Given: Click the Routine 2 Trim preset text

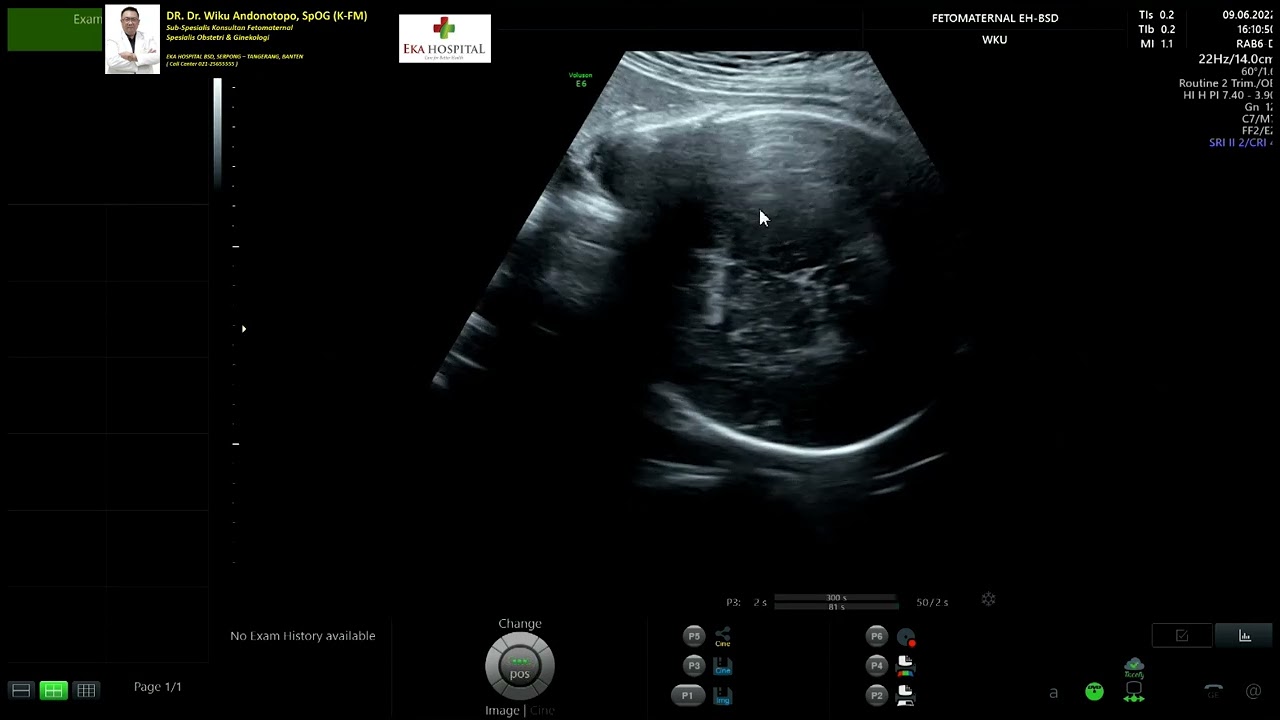Looking at the screenshot, I should 1225,84.
